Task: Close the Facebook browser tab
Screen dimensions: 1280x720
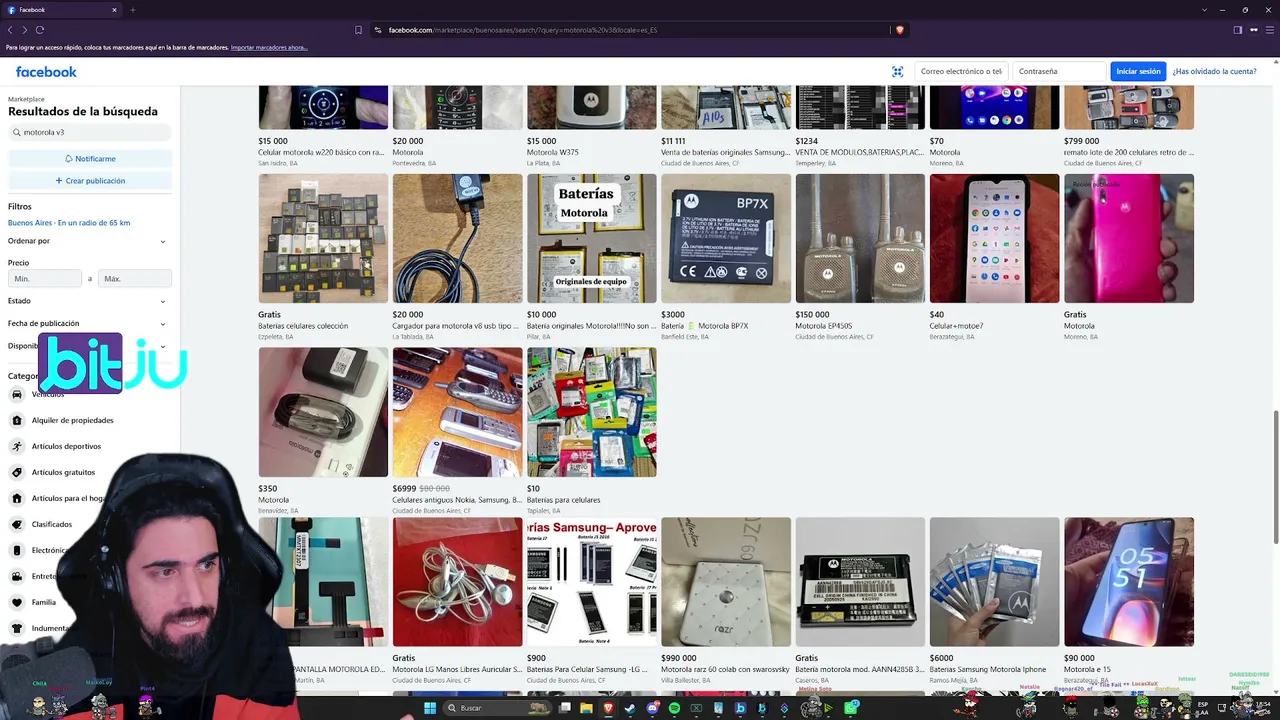Action: pos(114,10)
